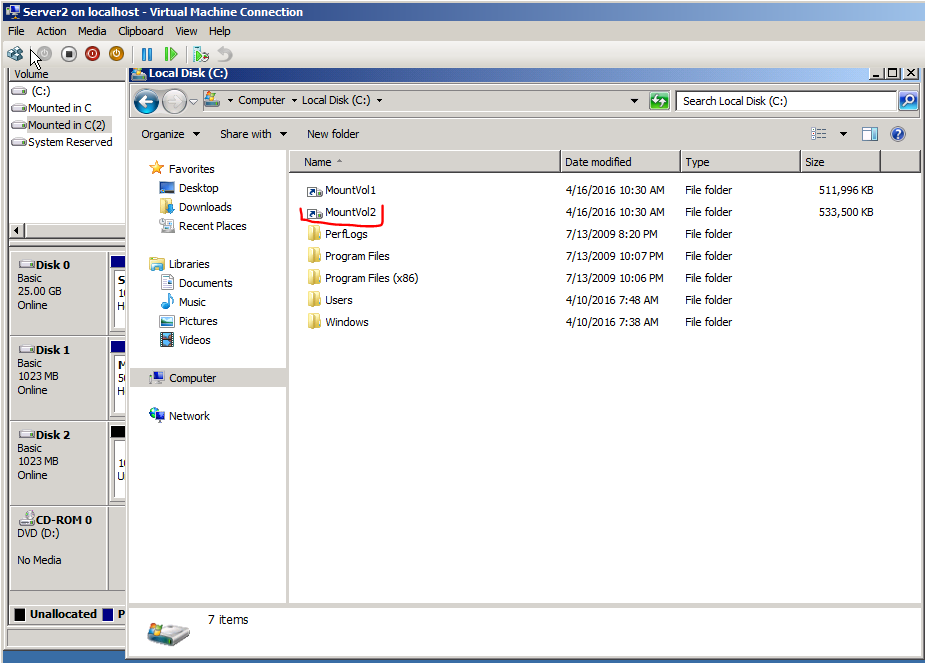Expand Local Disk (C:) breadcrumb arrow
The height and width of the screenshot is (663, 925).
coord(379,100)
